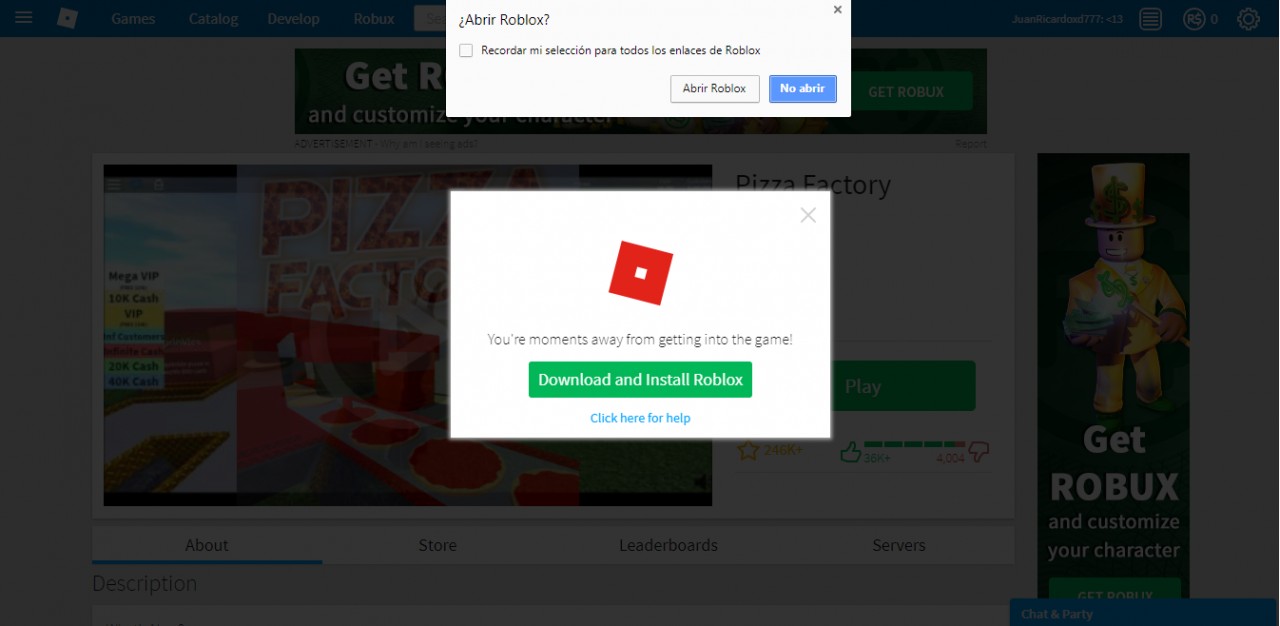Viewport: 1280px width, 626px height.
Task: Click the 4,004 dislikes count
Action: pyautogui.click(x=950, y=458)
